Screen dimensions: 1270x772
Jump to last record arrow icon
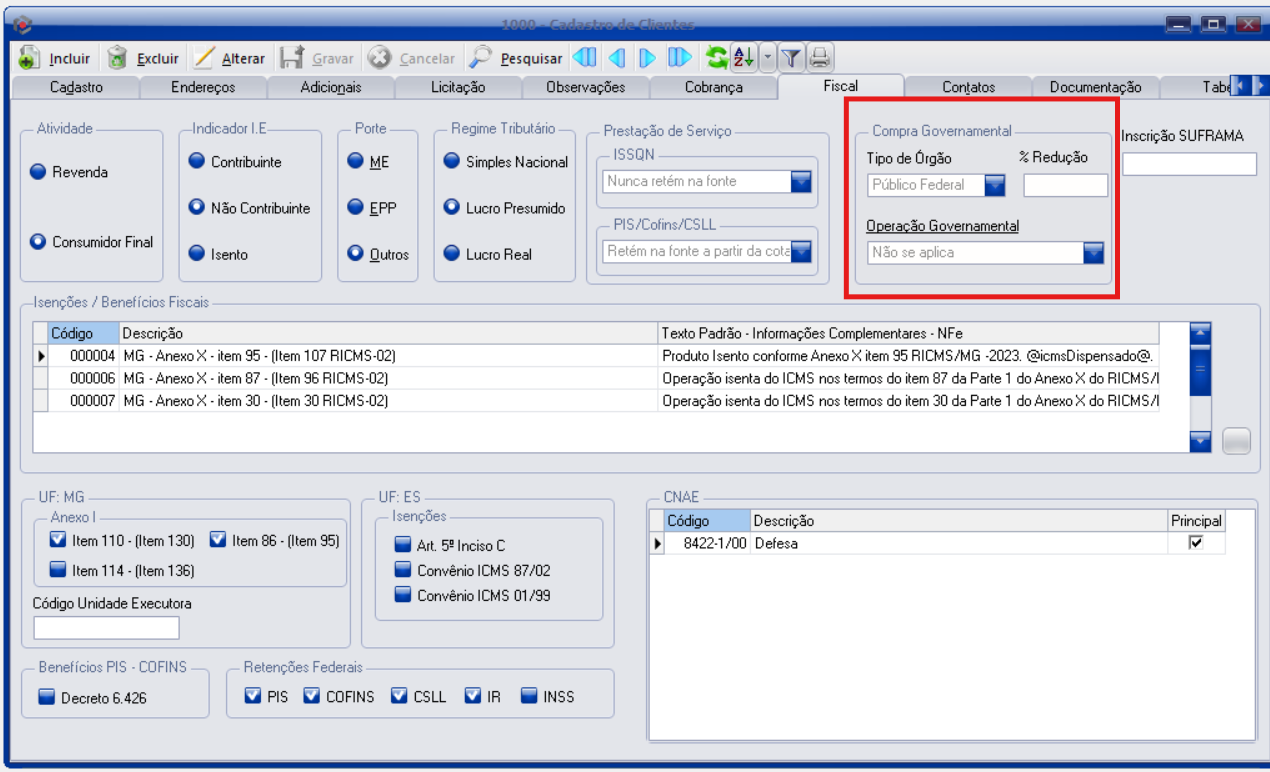click(x=680, y=58)
